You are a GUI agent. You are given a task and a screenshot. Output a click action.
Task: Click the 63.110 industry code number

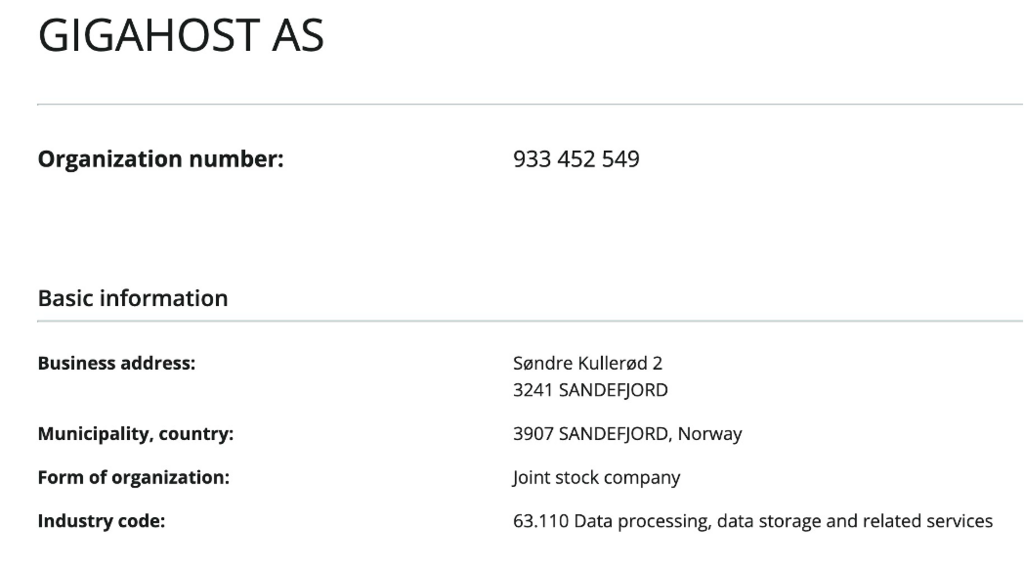(x=540, y=521)
